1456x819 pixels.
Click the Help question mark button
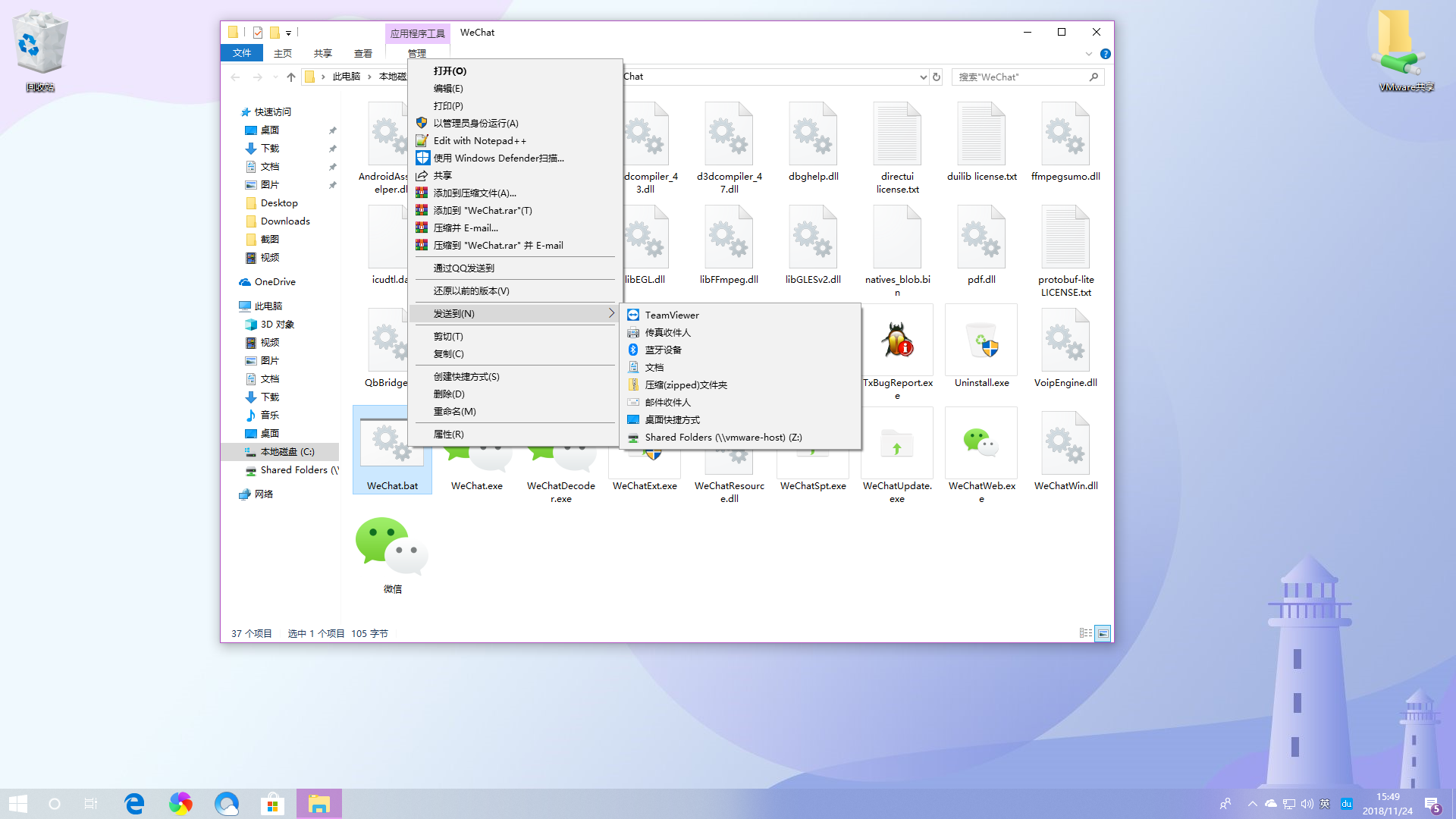[x=1105, y=53]
